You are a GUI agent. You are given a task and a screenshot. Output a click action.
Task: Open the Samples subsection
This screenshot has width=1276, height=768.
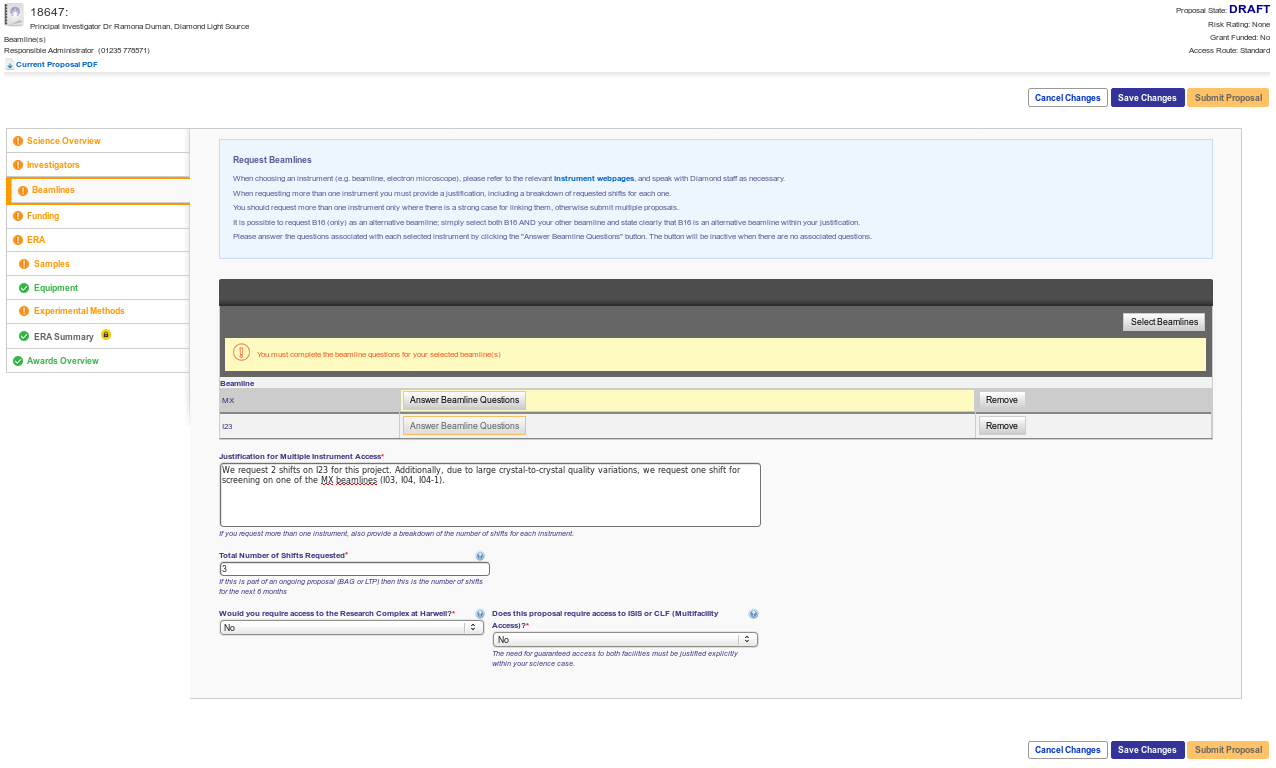(x=98, y=264)
